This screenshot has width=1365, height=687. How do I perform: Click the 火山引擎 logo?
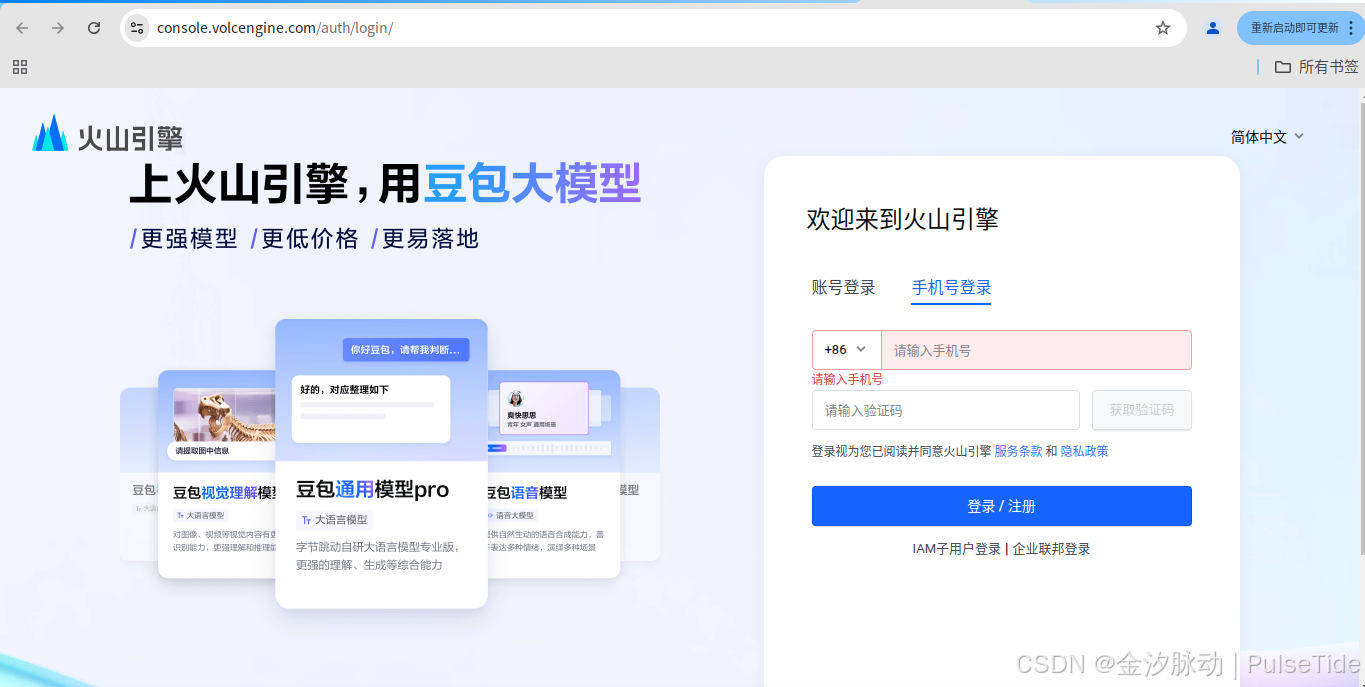(107, 135)
